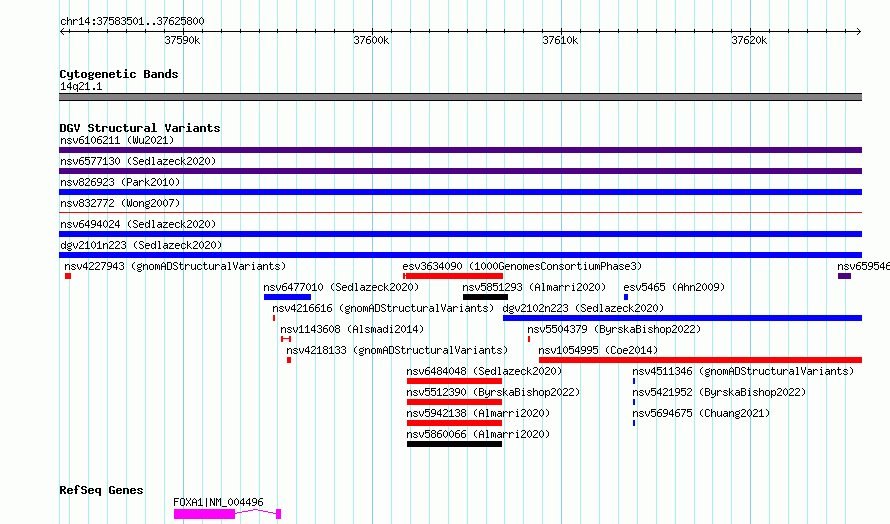Open nsv6484048 (Sedlazeck2020) label
Viewport: 890px width, 524px height.
pos(484,371)
